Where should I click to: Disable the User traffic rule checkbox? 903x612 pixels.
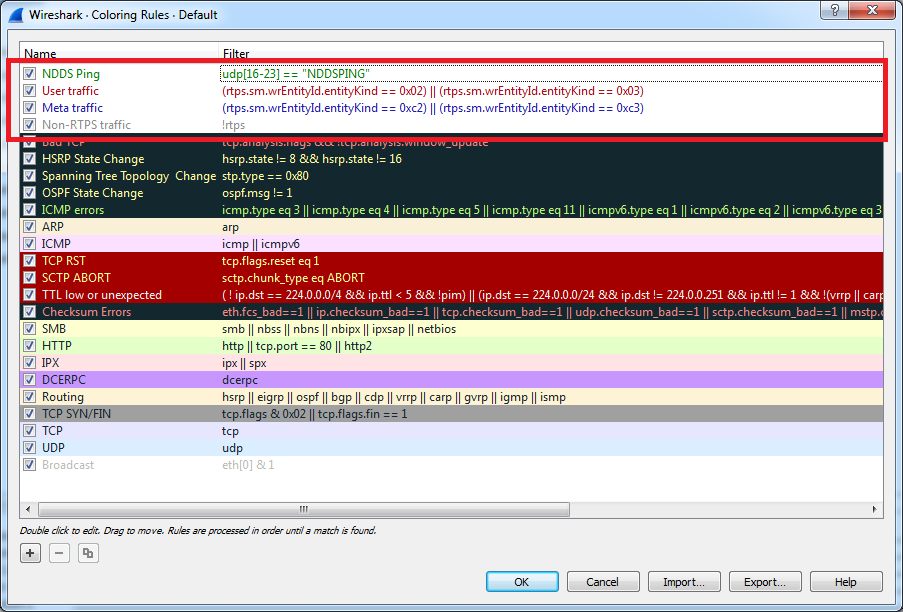click(29, 91)
